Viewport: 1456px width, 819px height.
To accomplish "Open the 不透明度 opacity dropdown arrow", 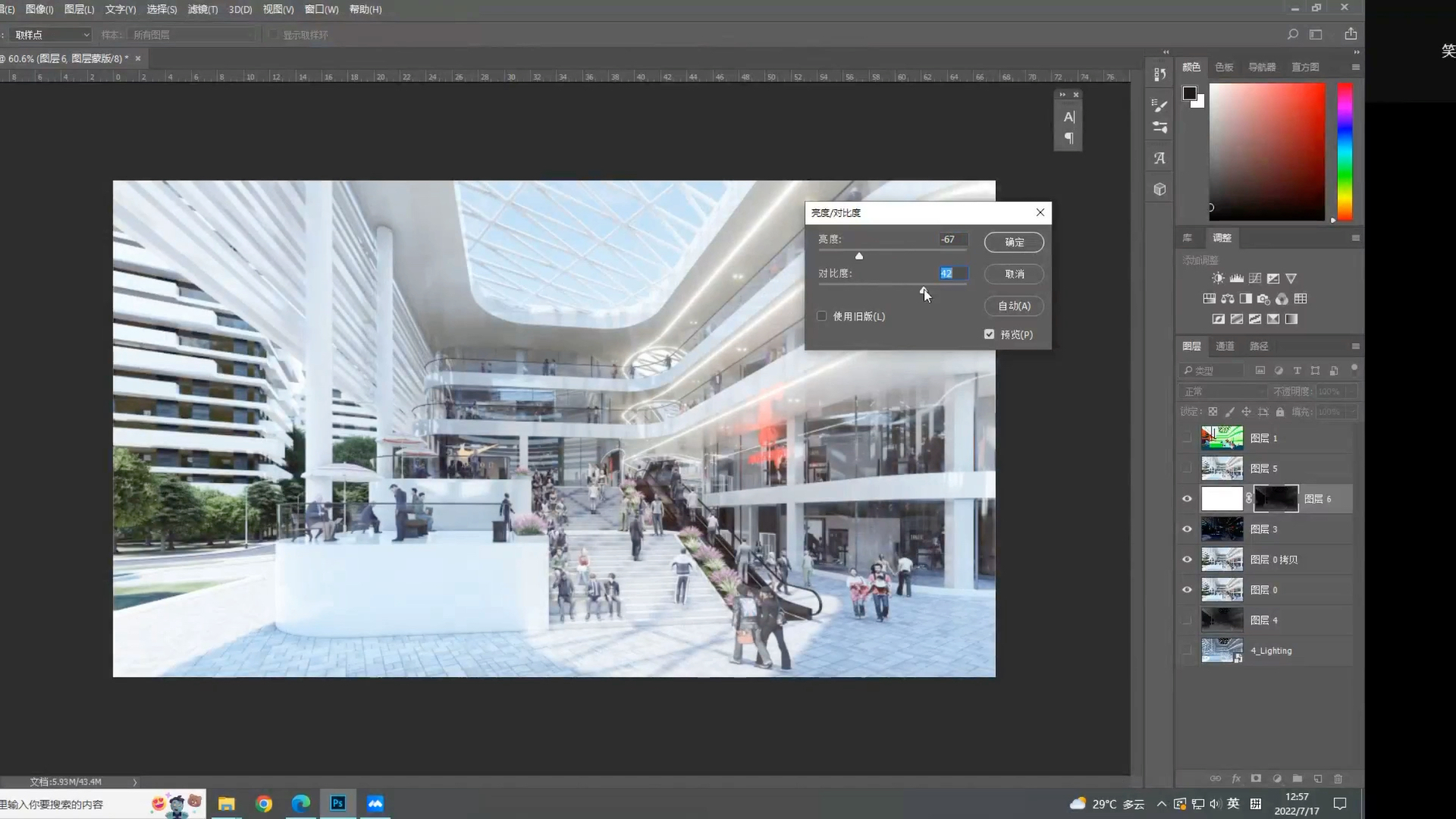I will pyautogui.click(x=1351, y=391).
